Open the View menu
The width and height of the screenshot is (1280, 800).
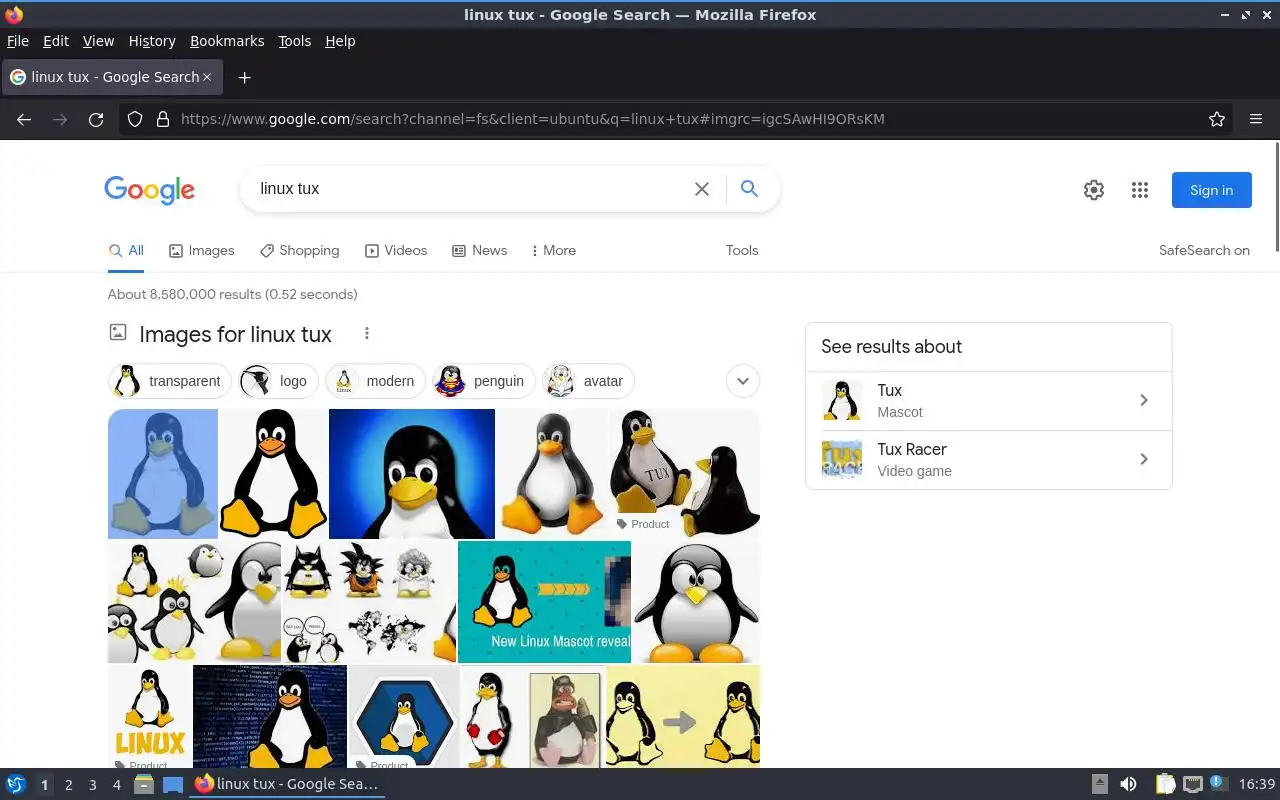(98, 41)
